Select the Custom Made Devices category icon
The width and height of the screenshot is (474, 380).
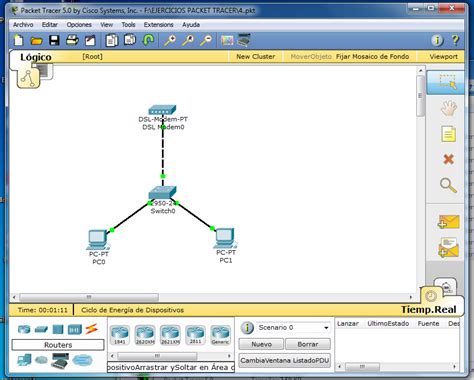pos(60,361)
